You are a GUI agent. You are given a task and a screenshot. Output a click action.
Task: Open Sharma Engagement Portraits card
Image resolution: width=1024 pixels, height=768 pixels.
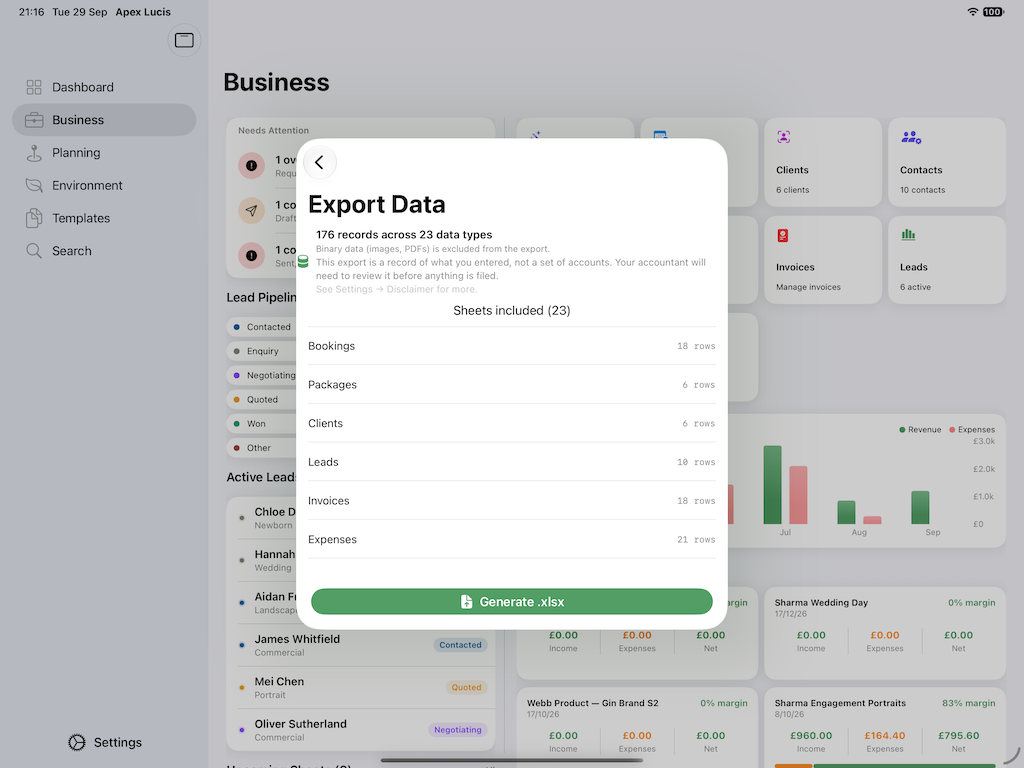pyautogui.click(x=885, y=727)
